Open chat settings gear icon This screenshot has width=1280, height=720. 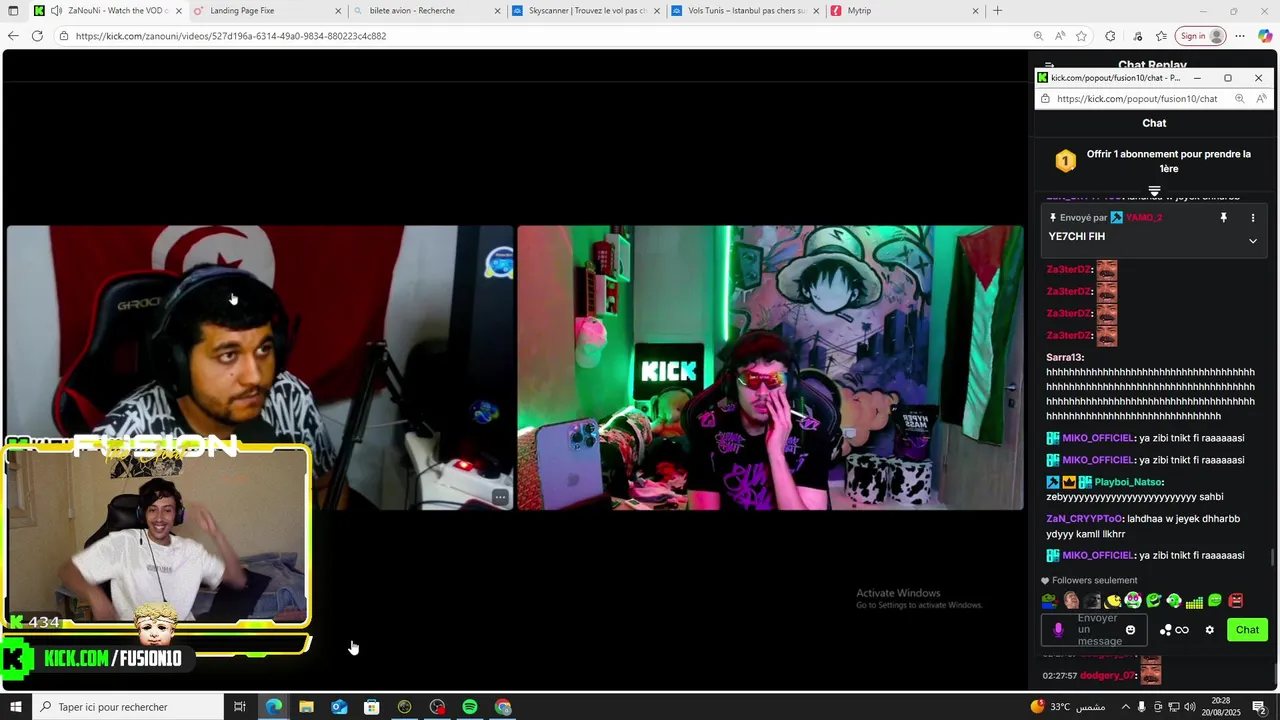coord(1209,630)
